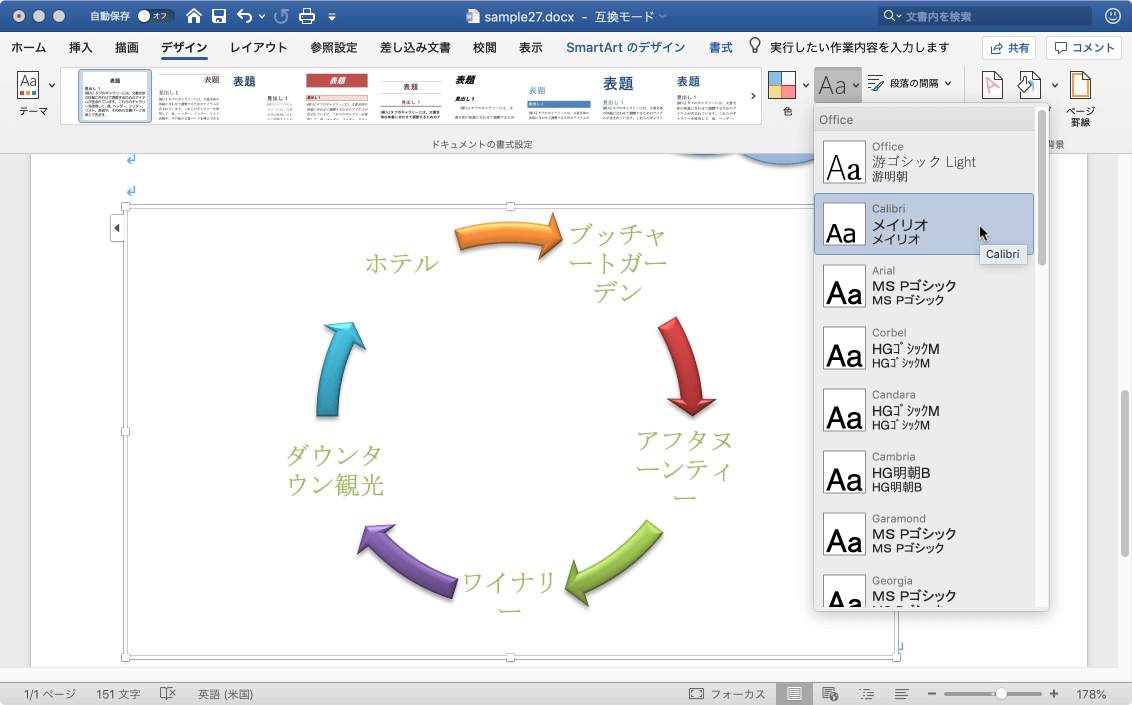Print document using the printer icon
Image resolution: width=1132 pixels, height=705 pixels.
[307, 16]
